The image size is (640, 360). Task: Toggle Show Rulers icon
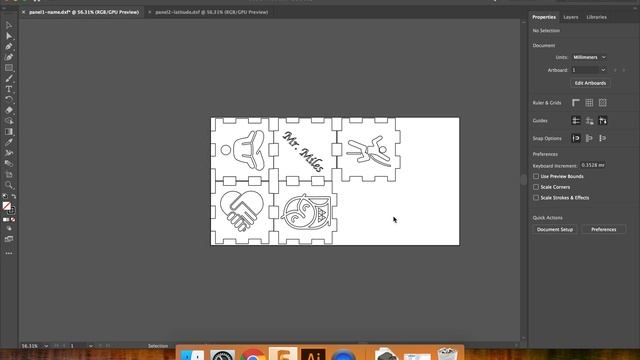(576, 103)
